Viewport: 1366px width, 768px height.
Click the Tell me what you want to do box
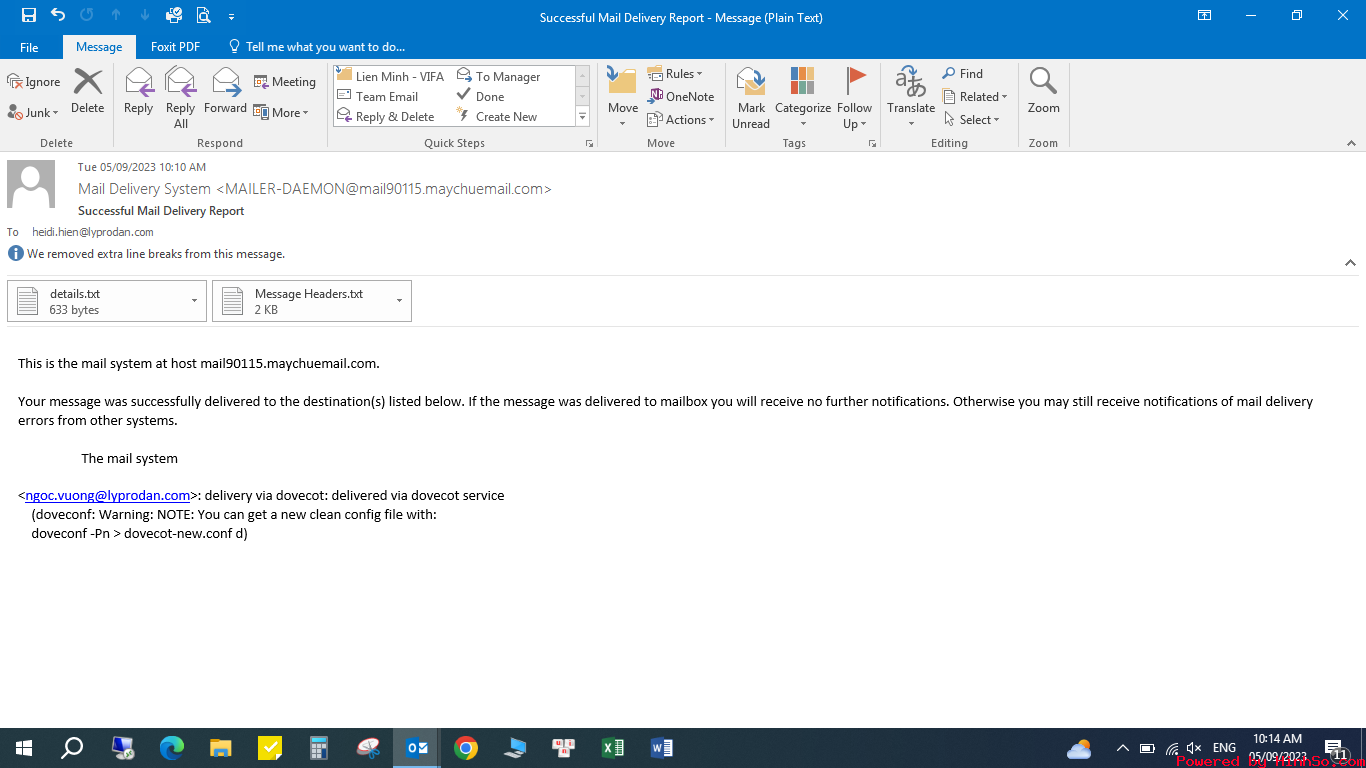317,47
